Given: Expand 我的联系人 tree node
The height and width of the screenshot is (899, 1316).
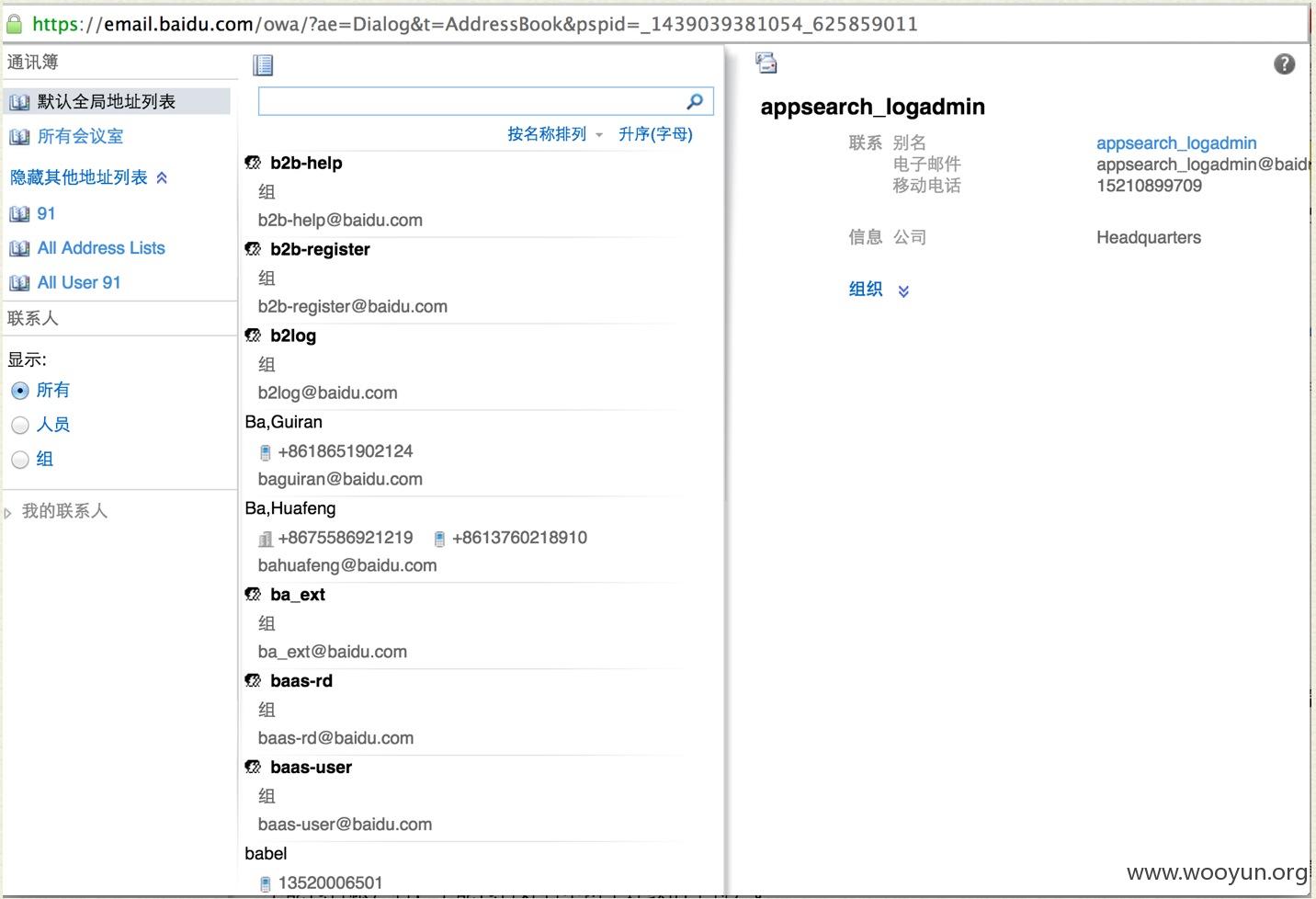Looking at the screenshot, I should [x=8, y=513].
